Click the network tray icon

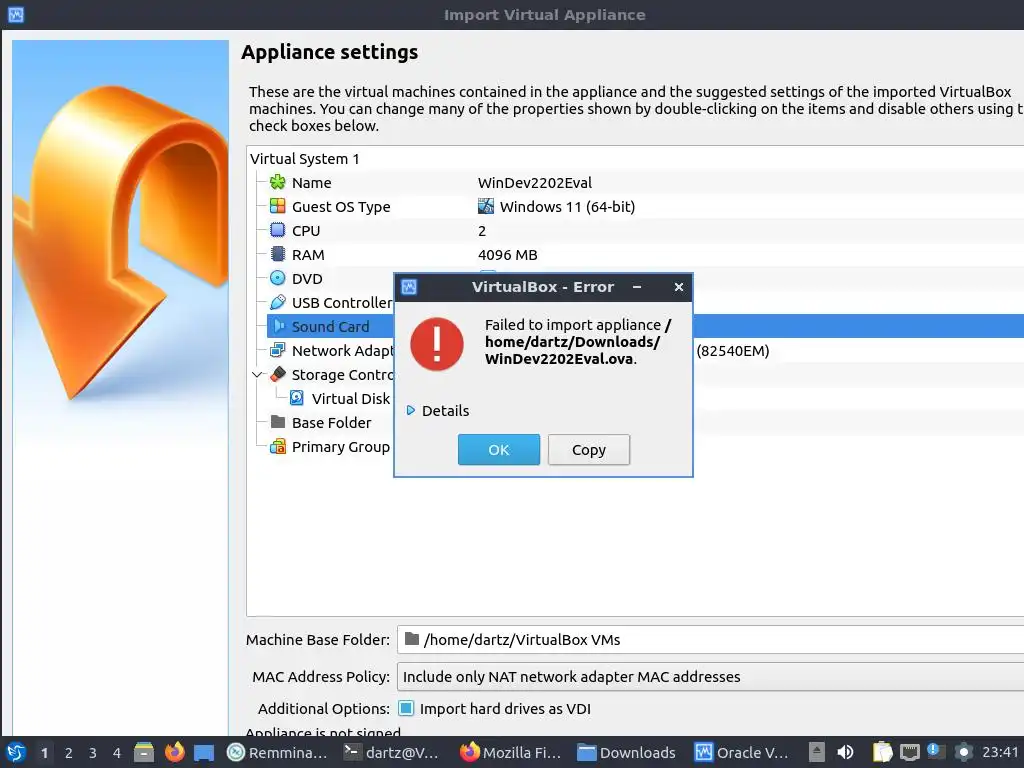(909, 752)
